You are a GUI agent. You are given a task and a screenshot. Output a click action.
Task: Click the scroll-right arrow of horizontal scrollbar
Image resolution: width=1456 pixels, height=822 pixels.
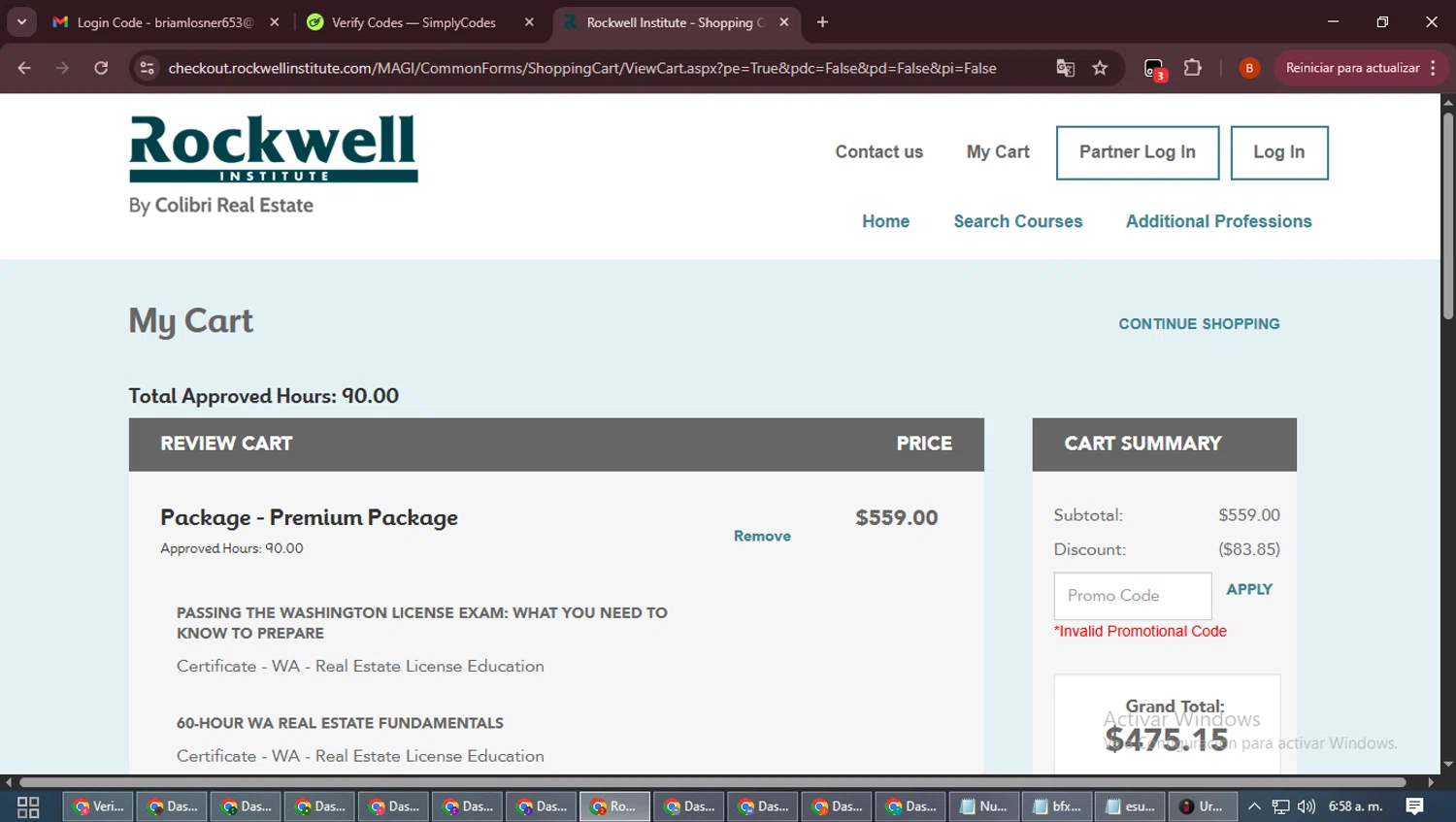(1431, 781)
